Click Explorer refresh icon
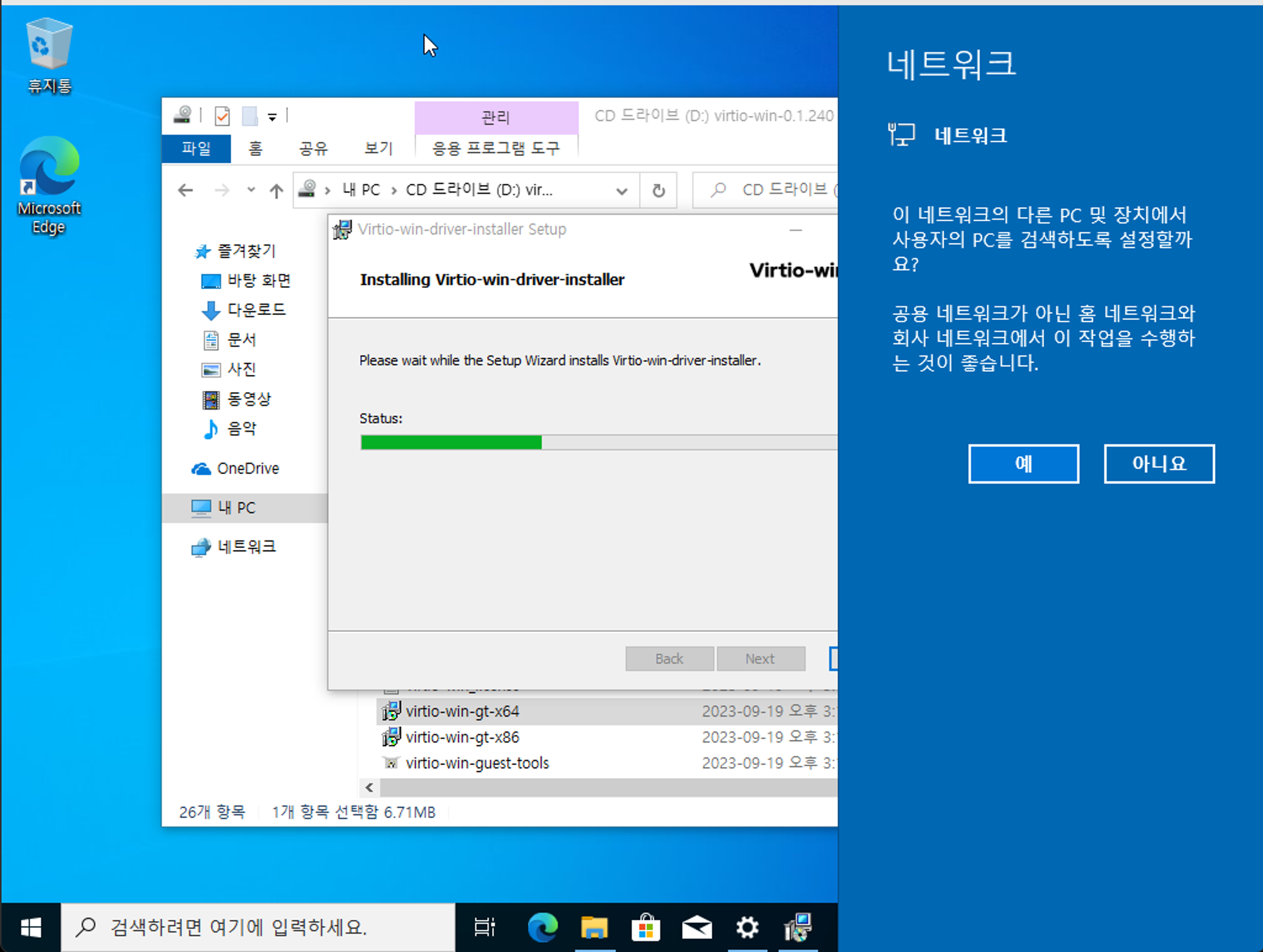Screen dimensions: 1263x952 point(659,190)
